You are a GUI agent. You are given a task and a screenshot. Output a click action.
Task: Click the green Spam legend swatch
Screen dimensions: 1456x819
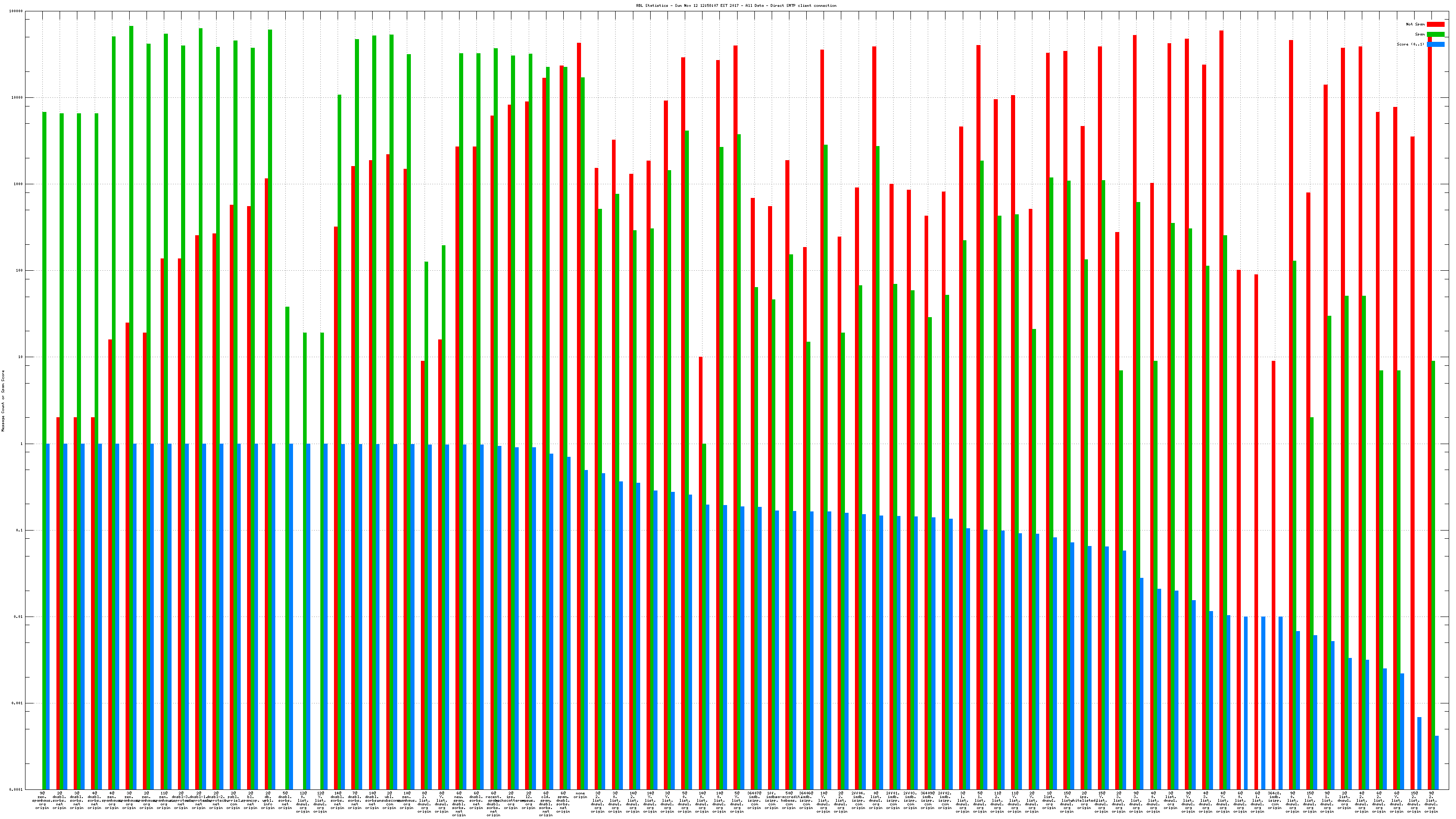pos(1435,35)
